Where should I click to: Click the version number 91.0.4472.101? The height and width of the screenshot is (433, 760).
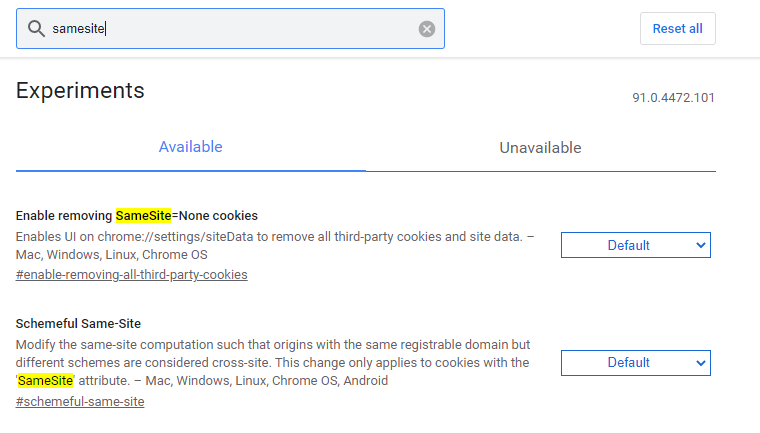pyautogui.click(x=673, y=98)
